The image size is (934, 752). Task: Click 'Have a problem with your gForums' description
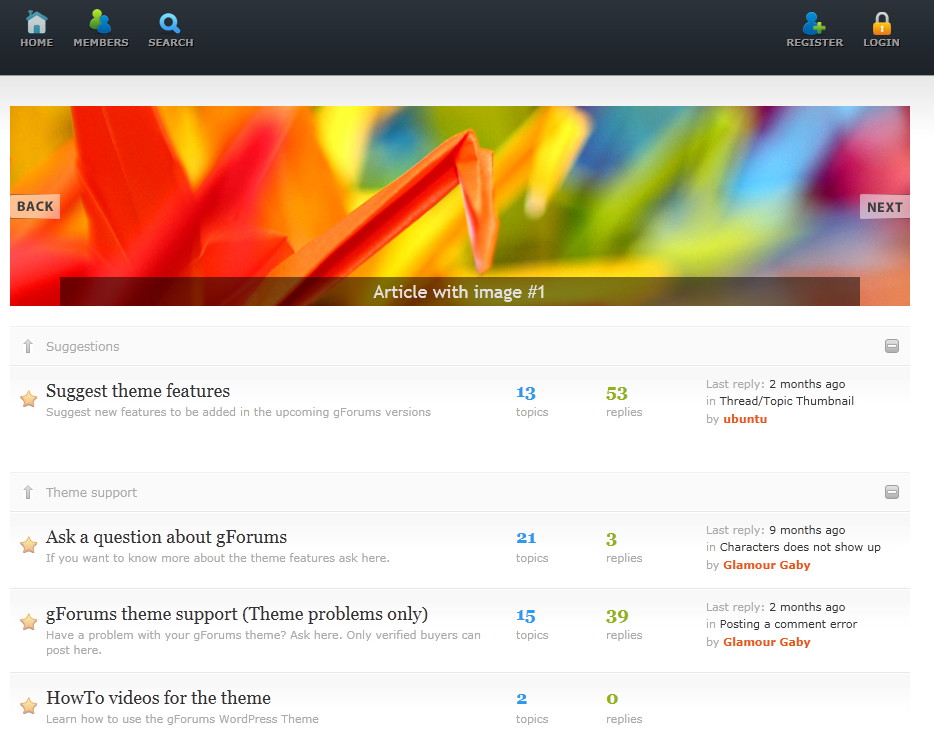point(263,642)
